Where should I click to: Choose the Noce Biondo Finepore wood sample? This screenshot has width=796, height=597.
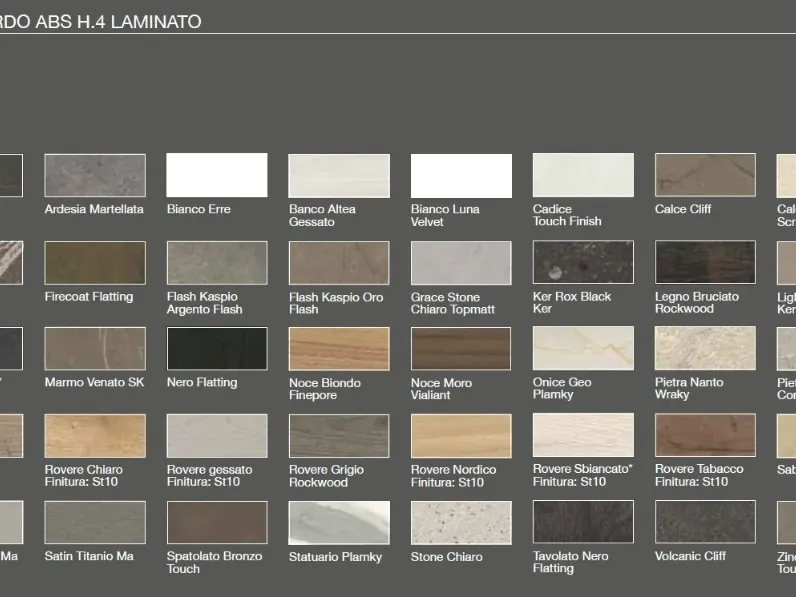pos(339,349)
